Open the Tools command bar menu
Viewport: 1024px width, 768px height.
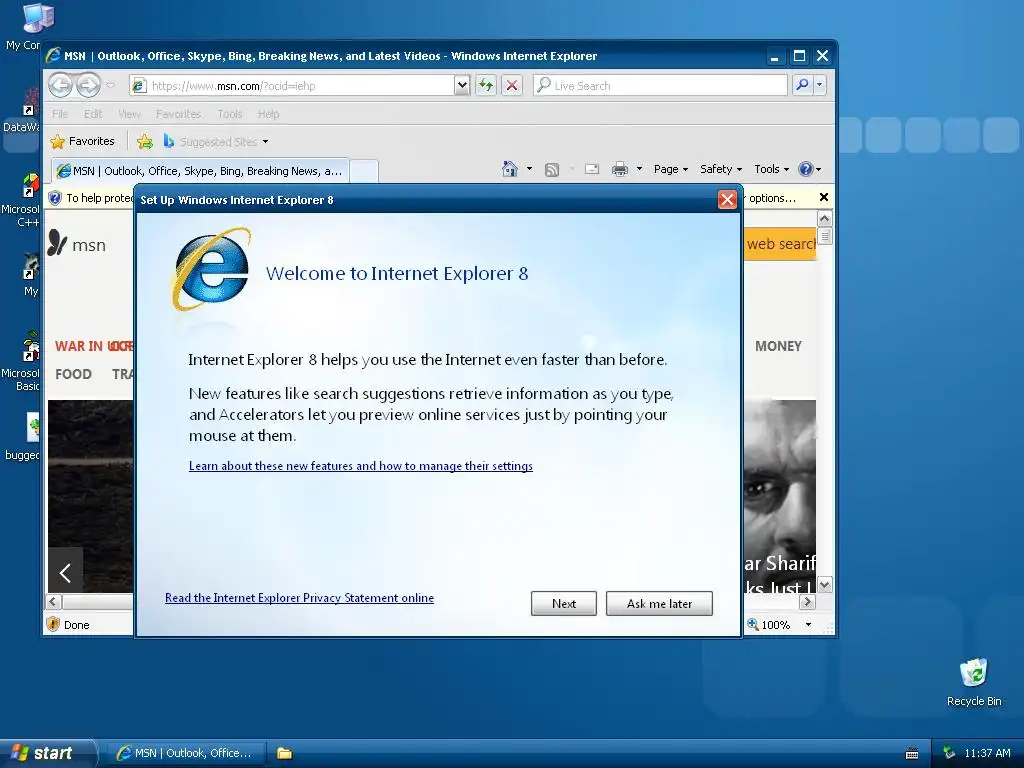(x=771, y=169)
